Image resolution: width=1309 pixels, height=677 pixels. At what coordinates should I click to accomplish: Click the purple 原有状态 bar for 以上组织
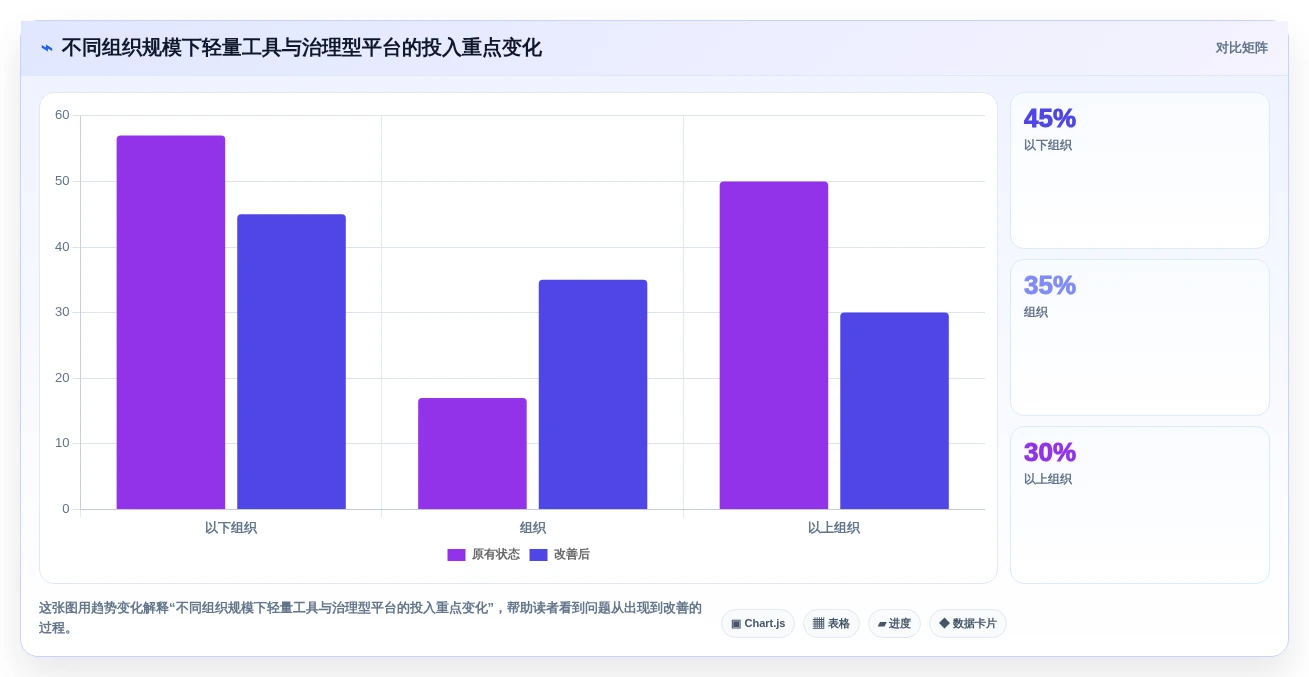pos(774,345)
